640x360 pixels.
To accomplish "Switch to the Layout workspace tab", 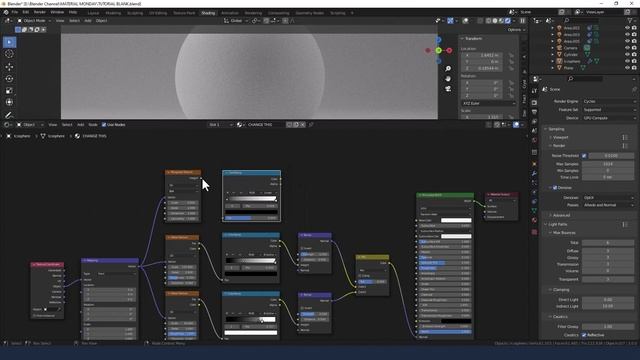I will 93,13.
